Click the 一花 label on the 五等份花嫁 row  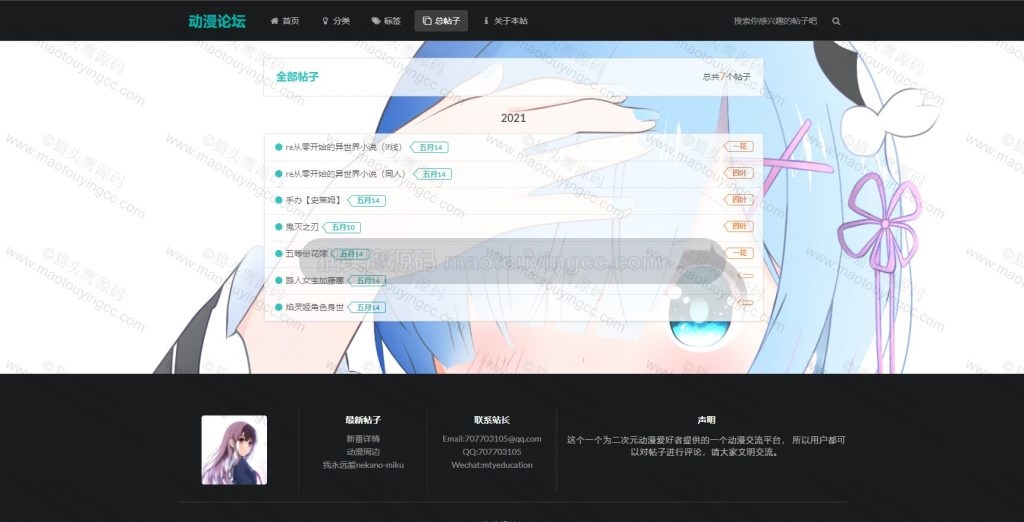[x=739, y=253]
